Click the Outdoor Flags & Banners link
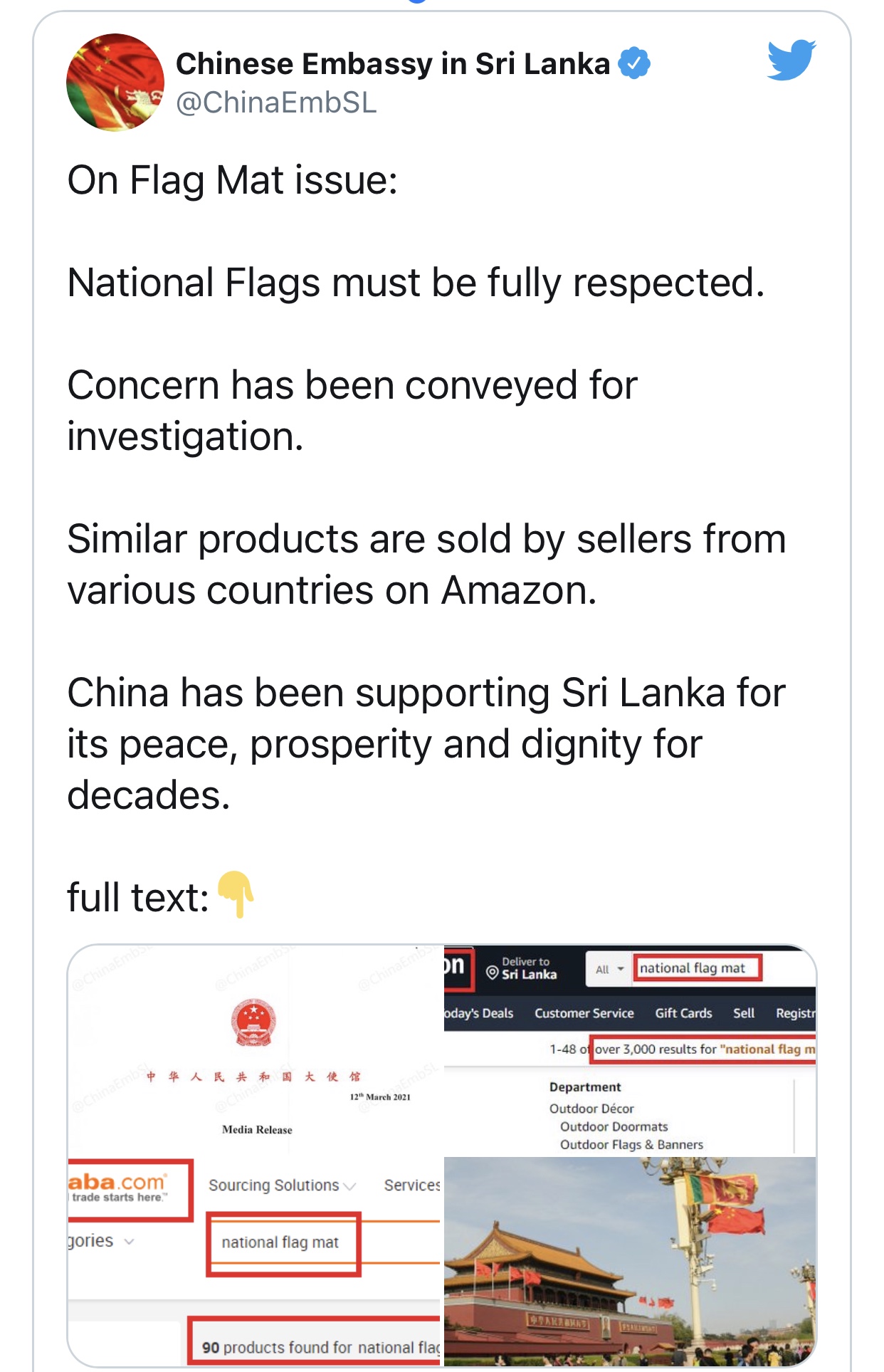The width and height of the screenshot is (884, 1372). pos(631,1144)
